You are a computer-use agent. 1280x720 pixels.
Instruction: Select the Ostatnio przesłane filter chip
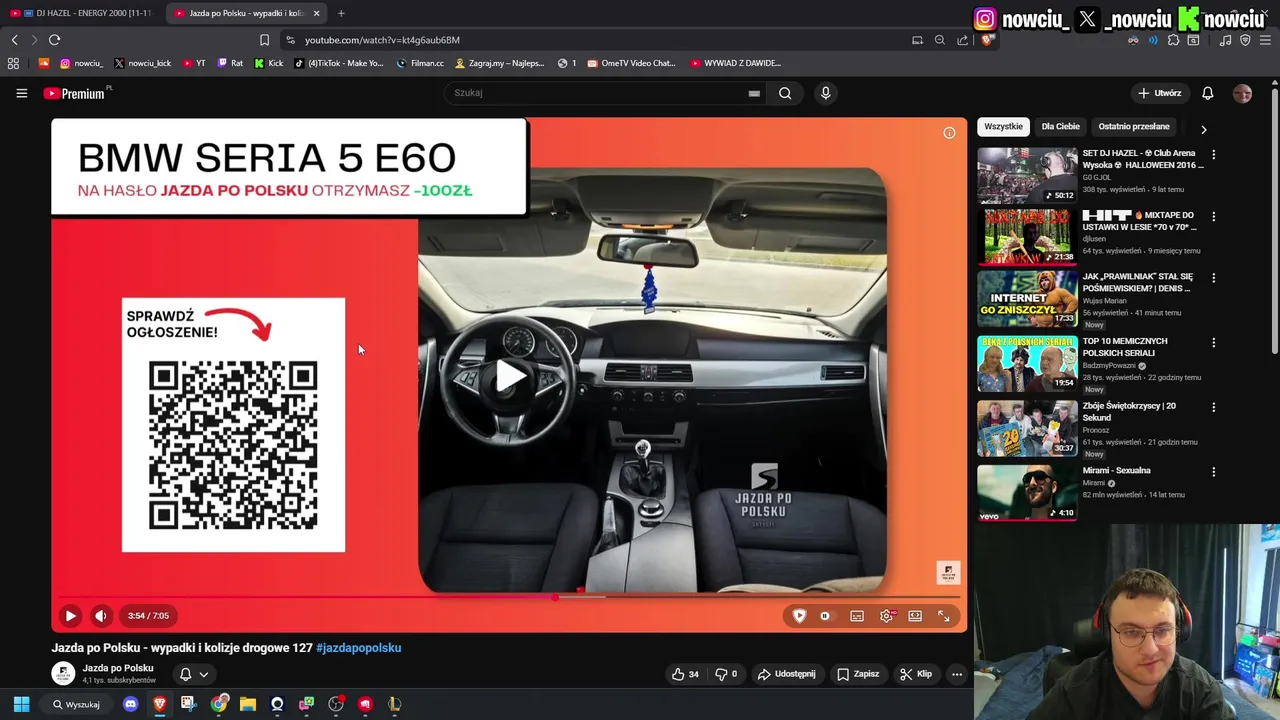coord(1134,127)
